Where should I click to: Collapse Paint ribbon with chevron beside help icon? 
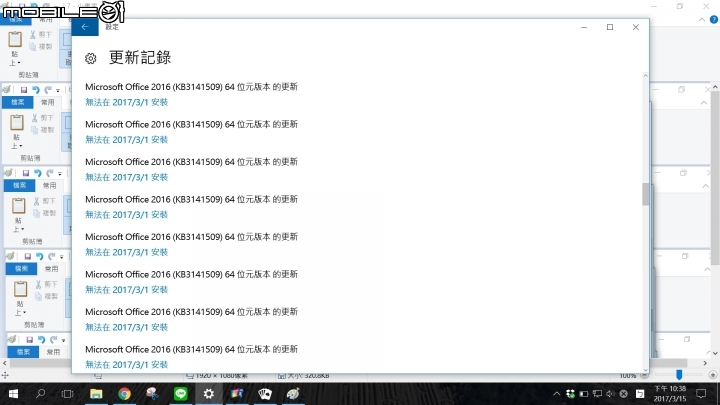coord(702,20)
